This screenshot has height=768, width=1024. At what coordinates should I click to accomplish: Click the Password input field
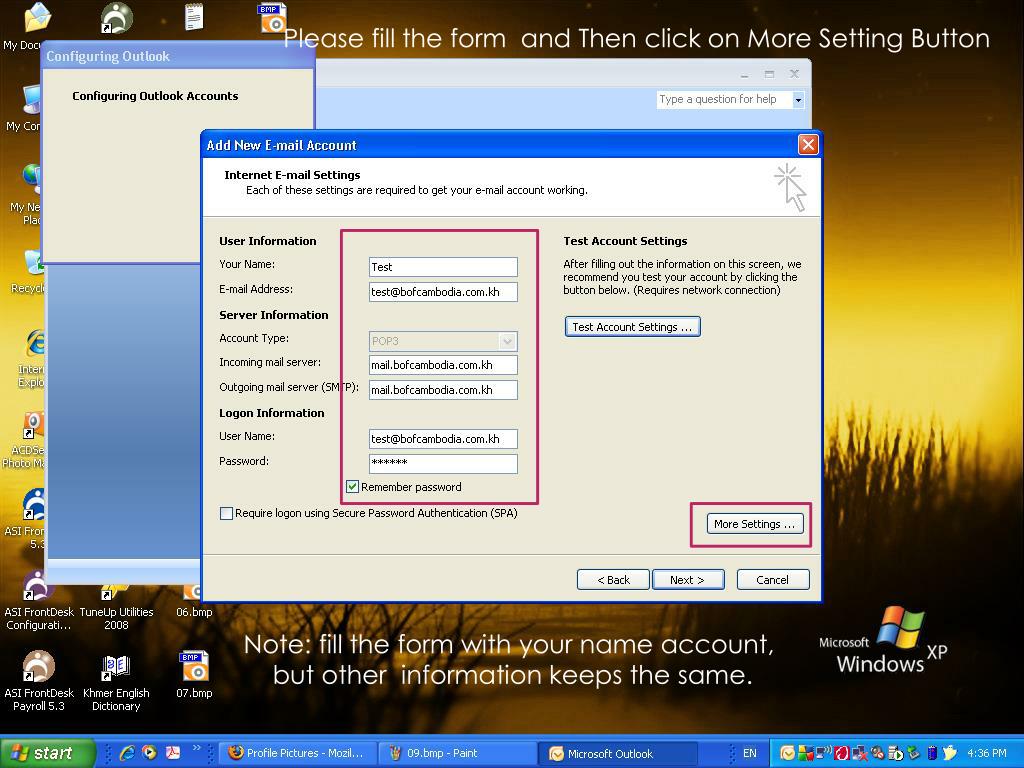click(x=443, y=464)
